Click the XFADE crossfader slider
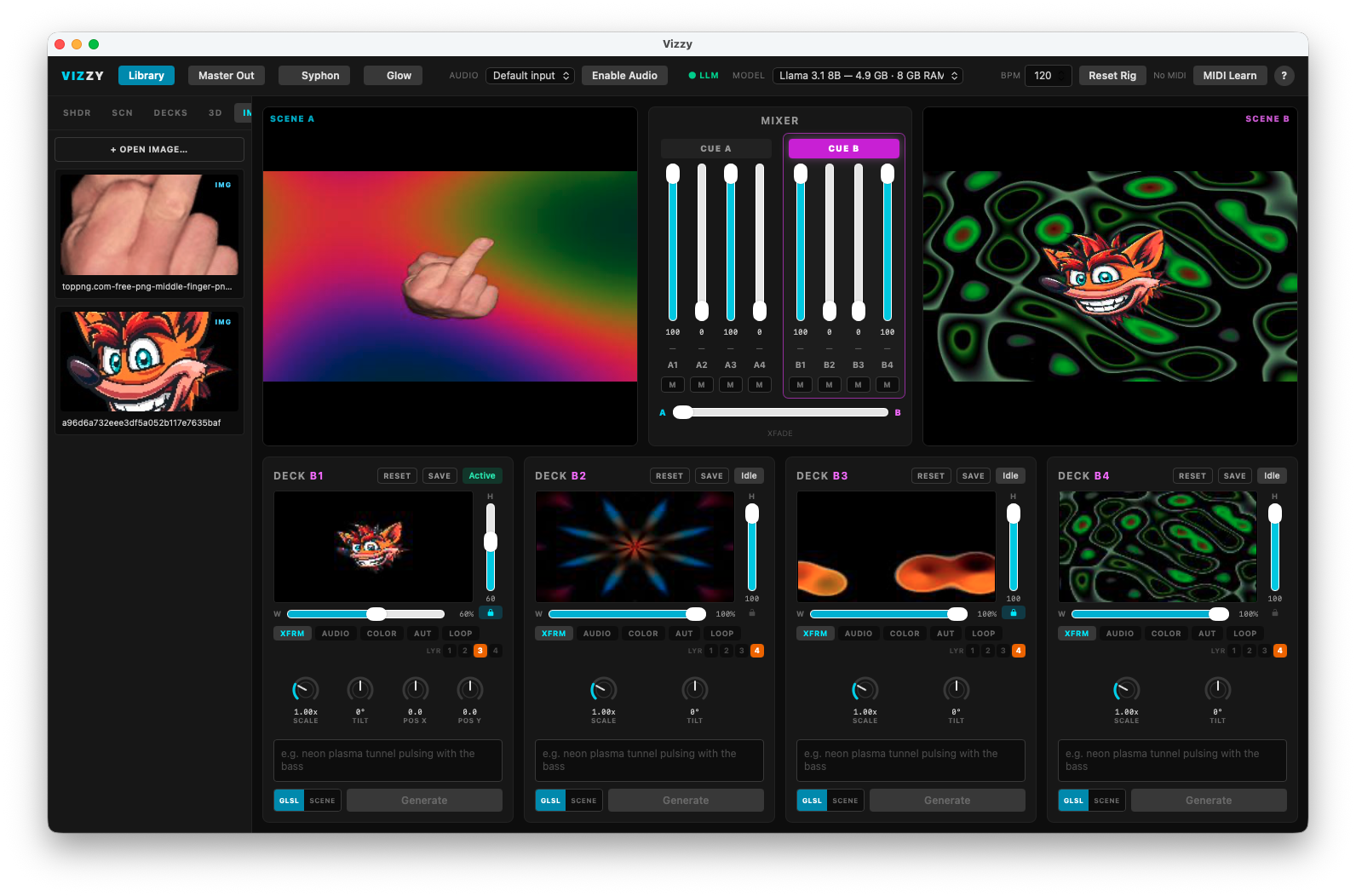This screenshot has height=896, width=1356. tap(780, 412)
